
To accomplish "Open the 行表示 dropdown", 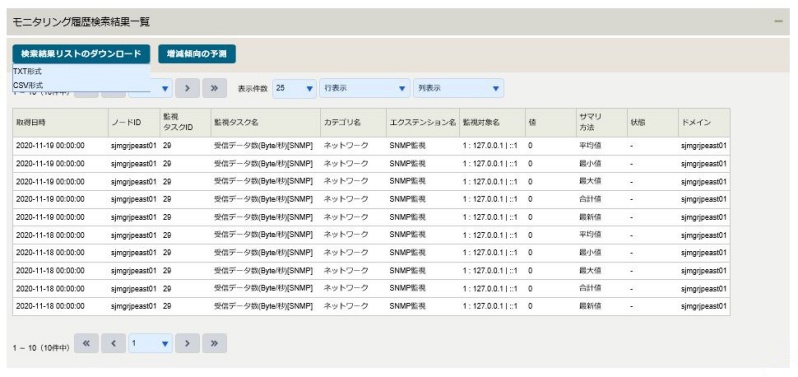I will [x=365, y=88].
